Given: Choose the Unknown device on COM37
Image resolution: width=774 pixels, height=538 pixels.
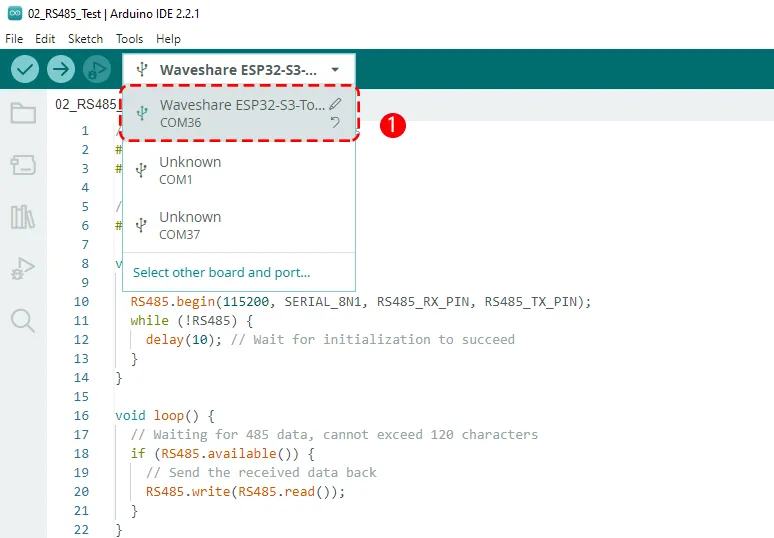Looking at the screenshot, I should (190, 225).
